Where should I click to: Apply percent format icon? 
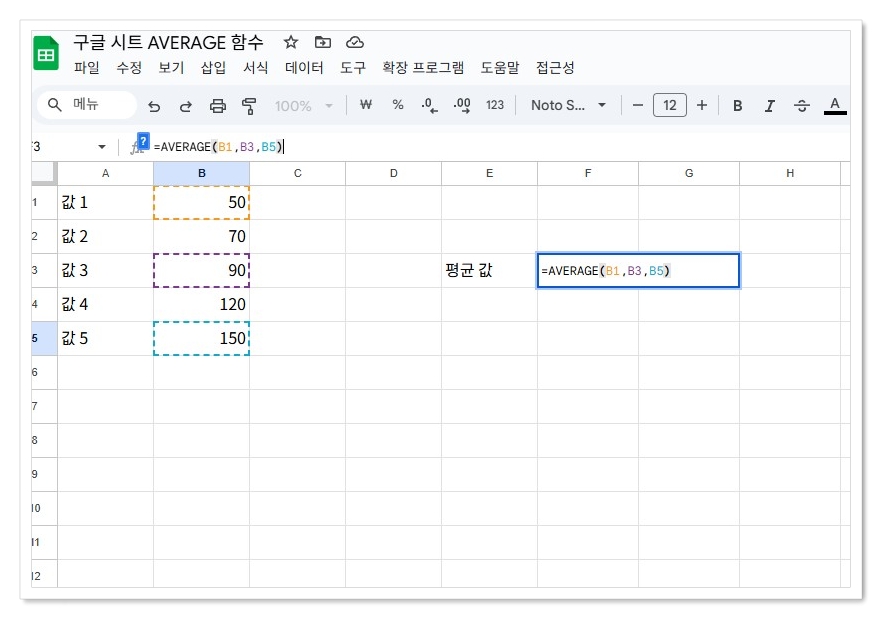coord(398,105)
